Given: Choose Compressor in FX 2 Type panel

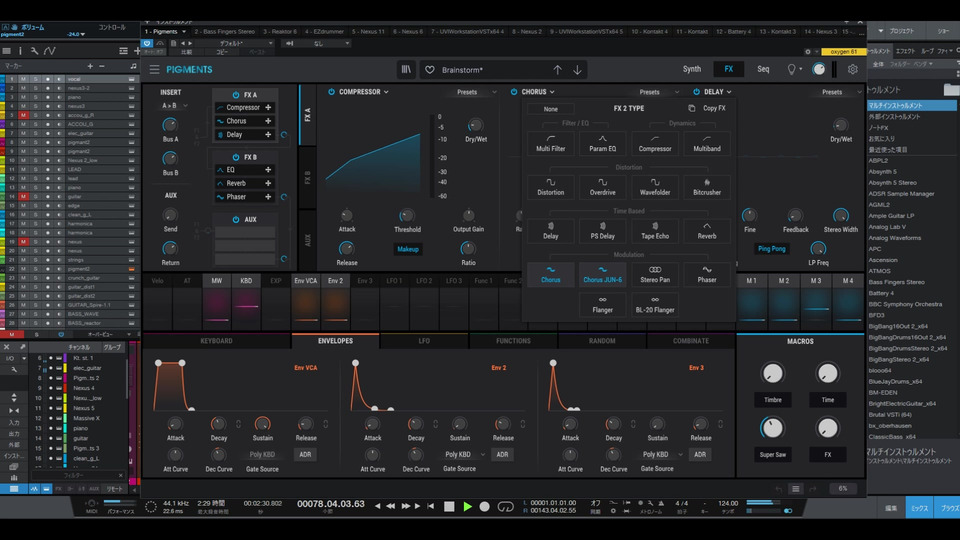Looking at the screenshot, I should [x=654, y=143].
